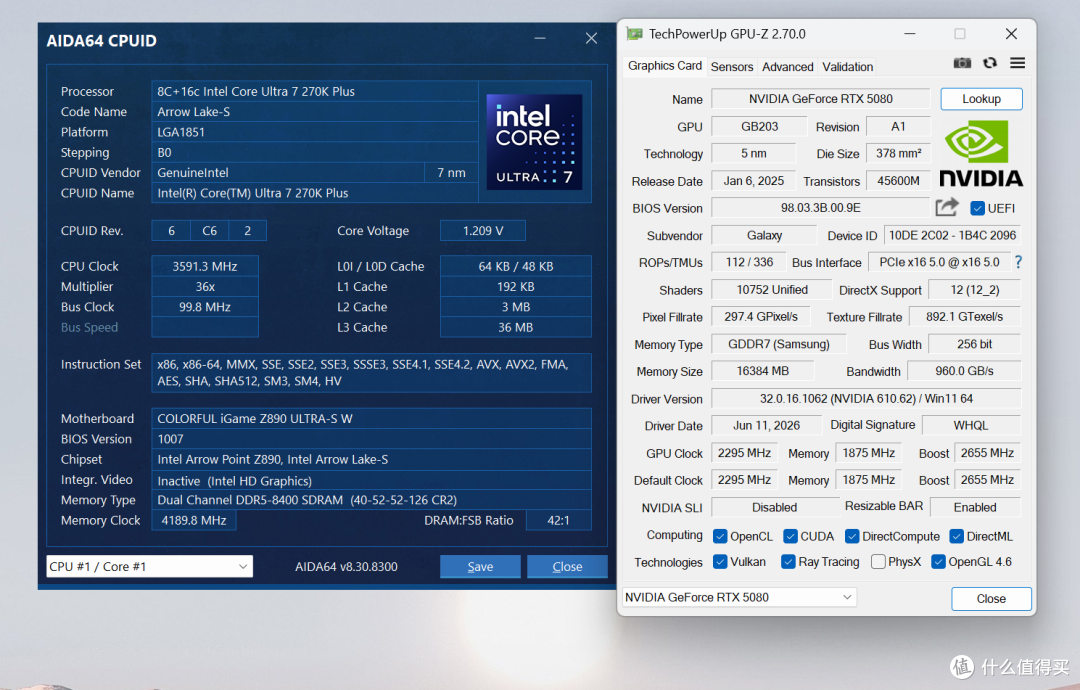The height and width of the screenshot is (690, 1080).
Task: Click the Digital Signature value WHQL
Action: pyautogui.click(x=971, y=425)
